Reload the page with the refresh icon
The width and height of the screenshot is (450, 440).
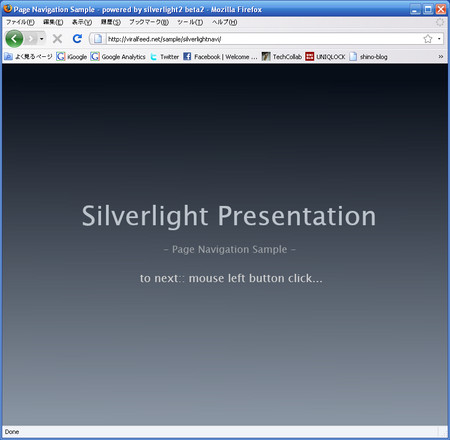pyautogui.click(x=77, y=39)
